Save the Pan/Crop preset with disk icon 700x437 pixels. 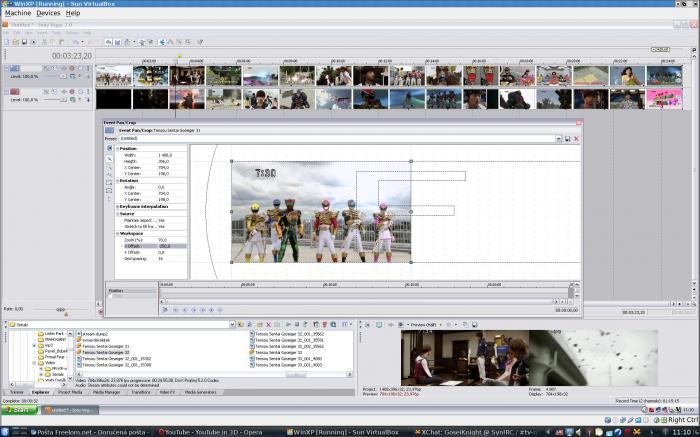click(567, 139)
